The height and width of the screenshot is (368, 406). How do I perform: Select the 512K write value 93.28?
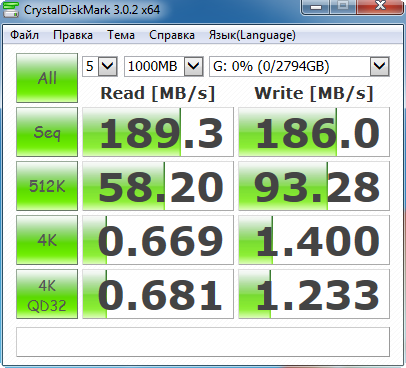[x=314, y=186]
